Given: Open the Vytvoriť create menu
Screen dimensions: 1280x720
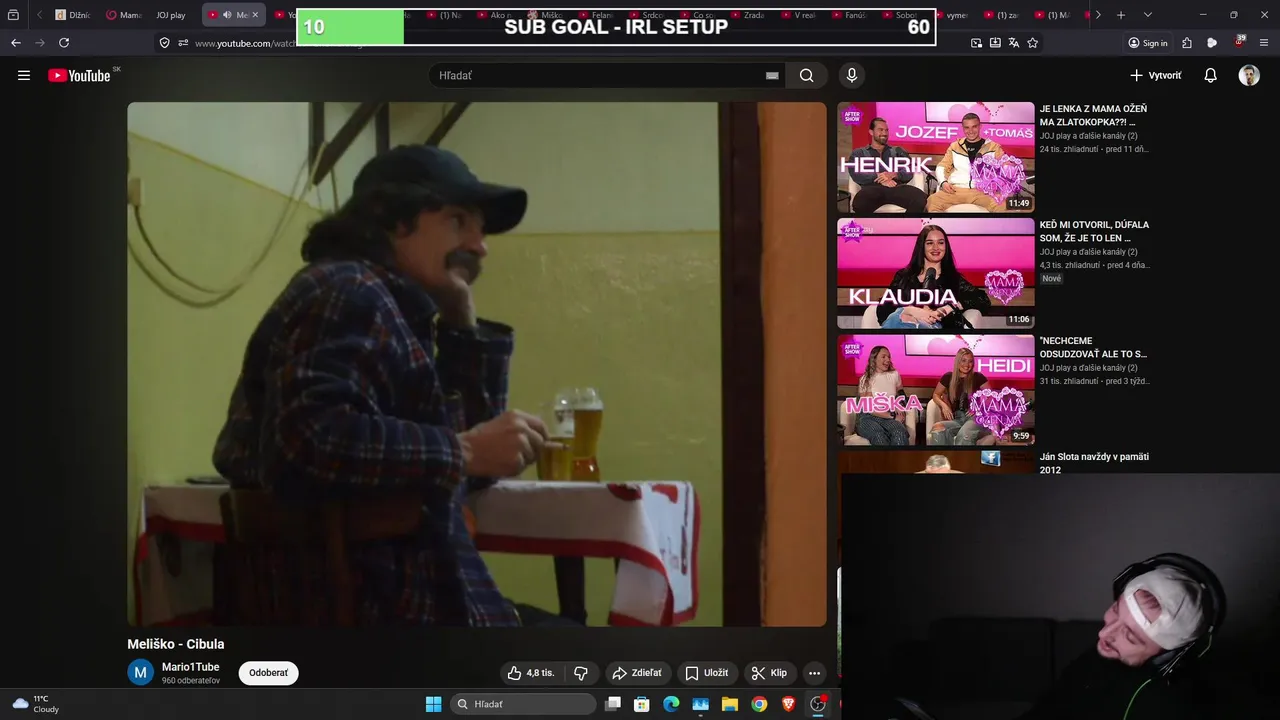Looking at the screenshot, I should 1155,75.
